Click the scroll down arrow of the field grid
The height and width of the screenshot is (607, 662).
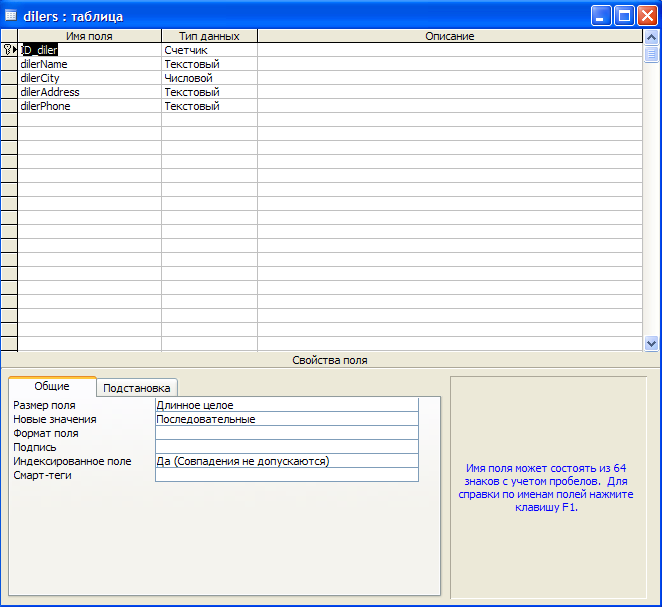[x=652, y=343]
